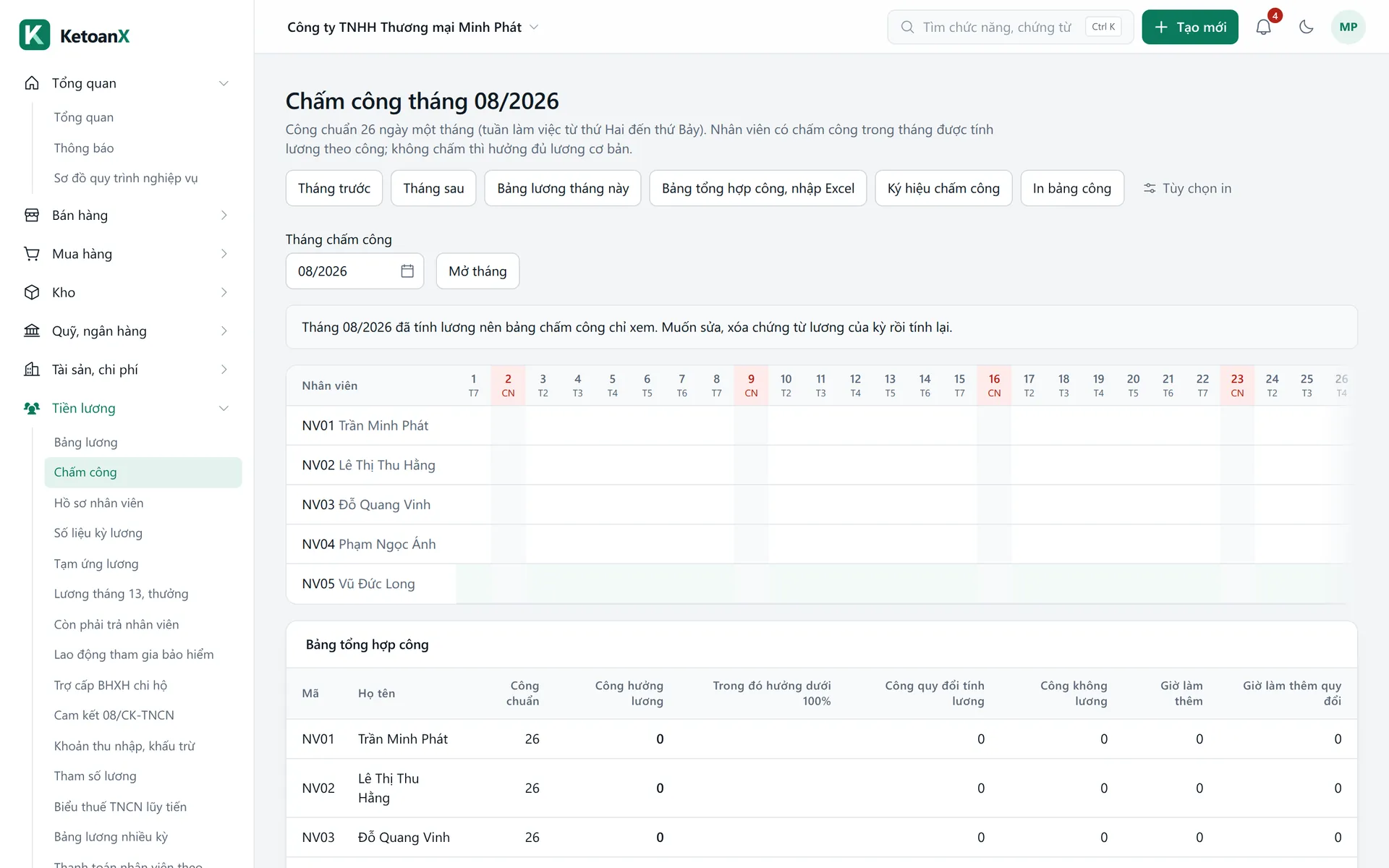Select Chấm công sidebar item
The width and height of the screenshot is (1389, 868).
point(143,472)
